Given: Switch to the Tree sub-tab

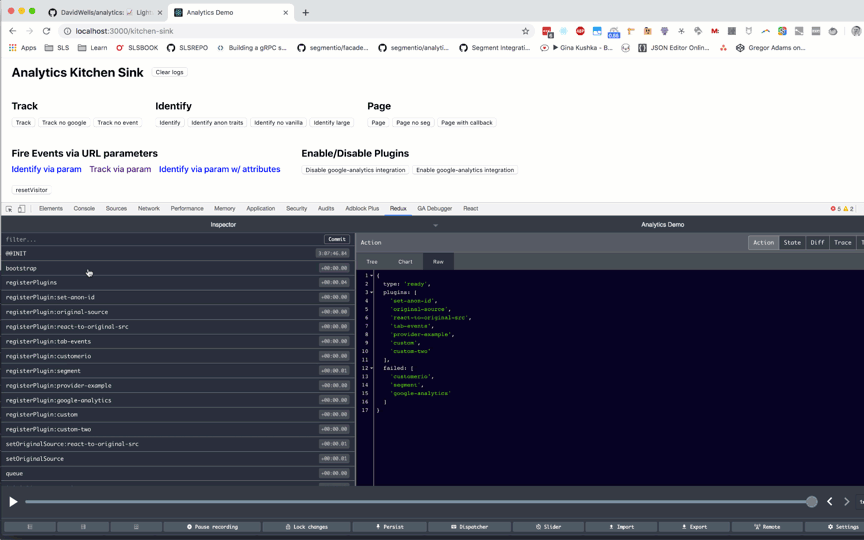Looking at the screenshot, I should 372,262.
